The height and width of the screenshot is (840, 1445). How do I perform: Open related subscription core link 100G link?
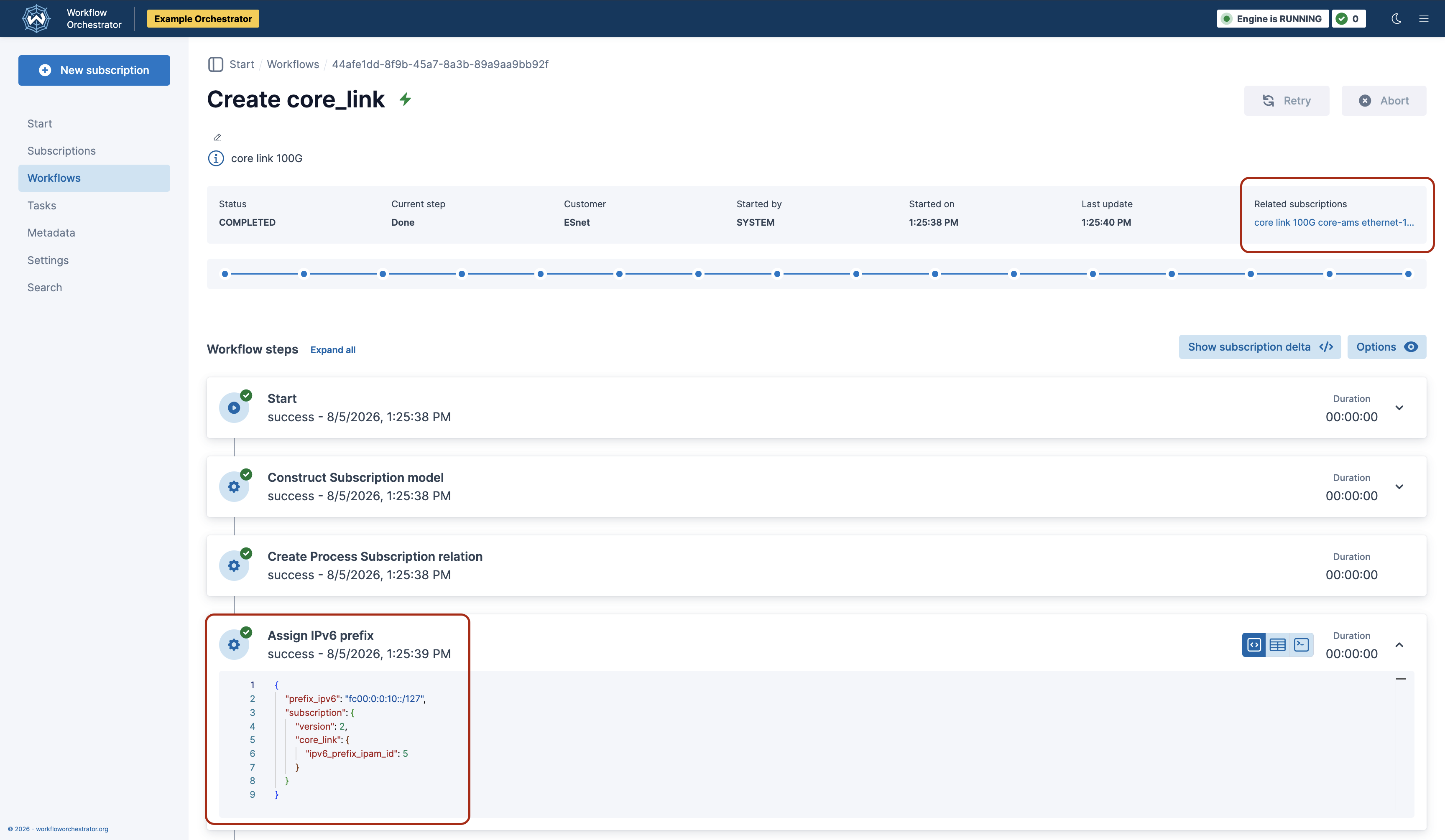point(1334,222)
